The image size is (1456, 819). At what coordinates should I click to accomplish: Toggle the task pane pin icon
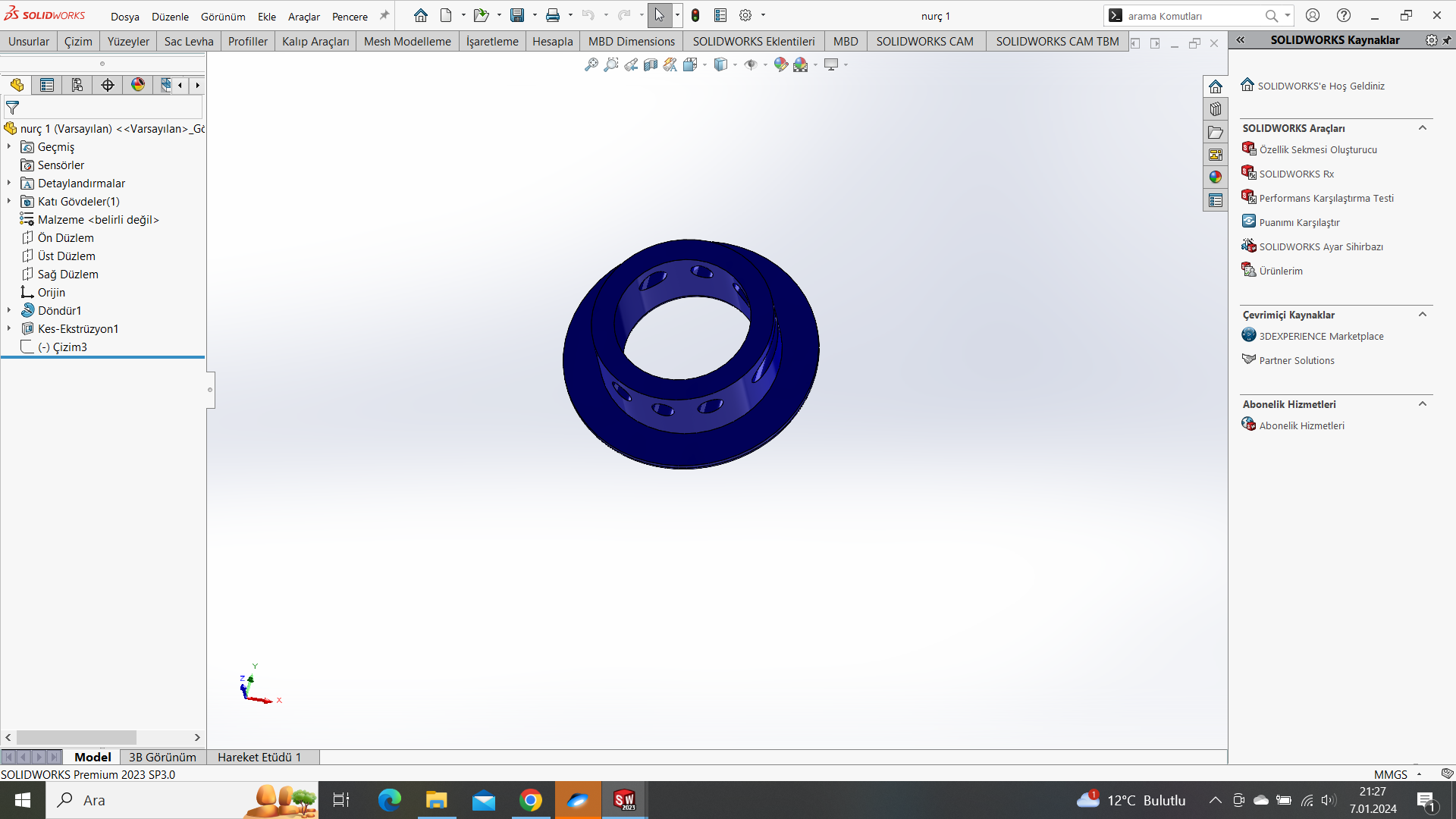tap(1447, 40)
